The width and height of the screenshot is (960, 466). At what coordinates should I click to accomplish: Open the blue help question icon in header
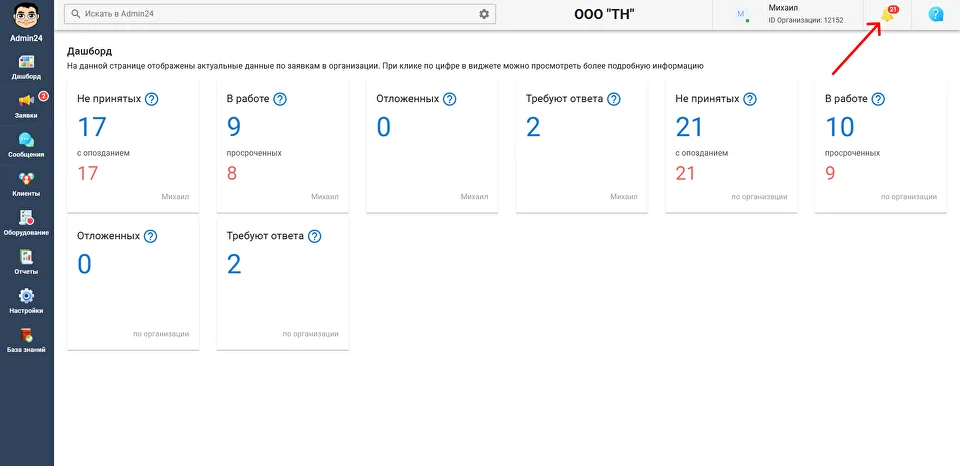936,15
